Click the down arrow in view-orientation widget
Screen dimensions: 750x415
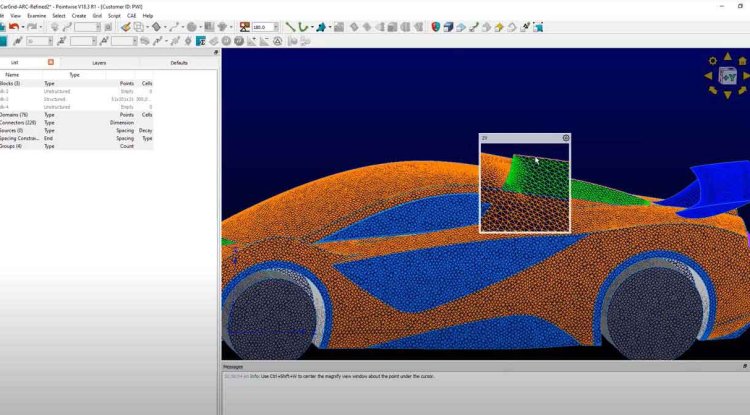pos(728,95)
